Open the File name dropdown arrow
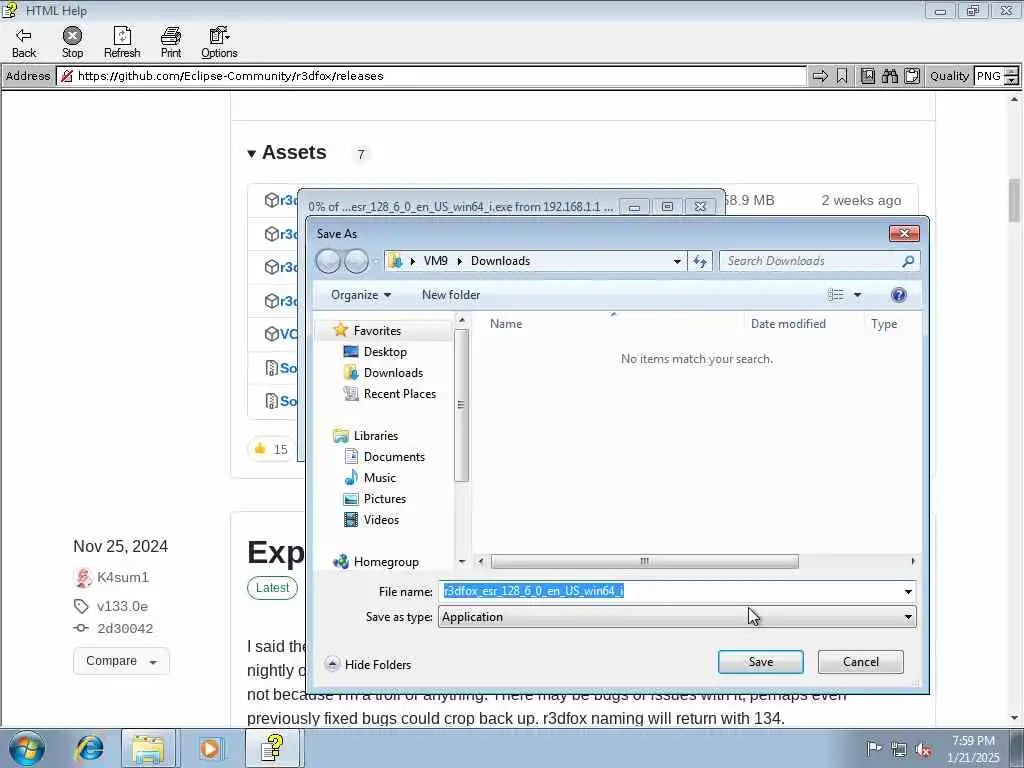This screenshot has width=1024, height=768. click(908, 592)
